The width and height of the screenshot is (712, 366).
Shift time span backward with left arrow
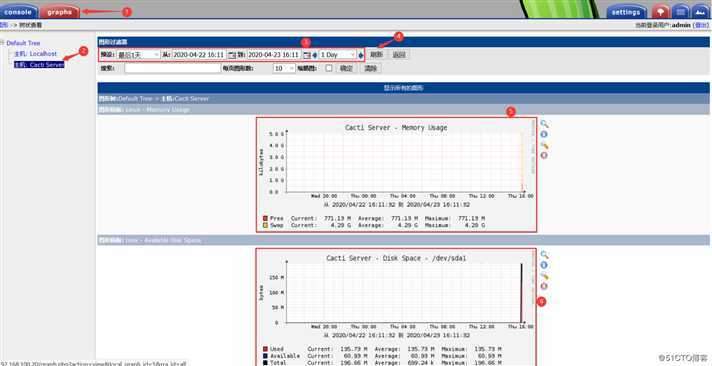(315, 55)
